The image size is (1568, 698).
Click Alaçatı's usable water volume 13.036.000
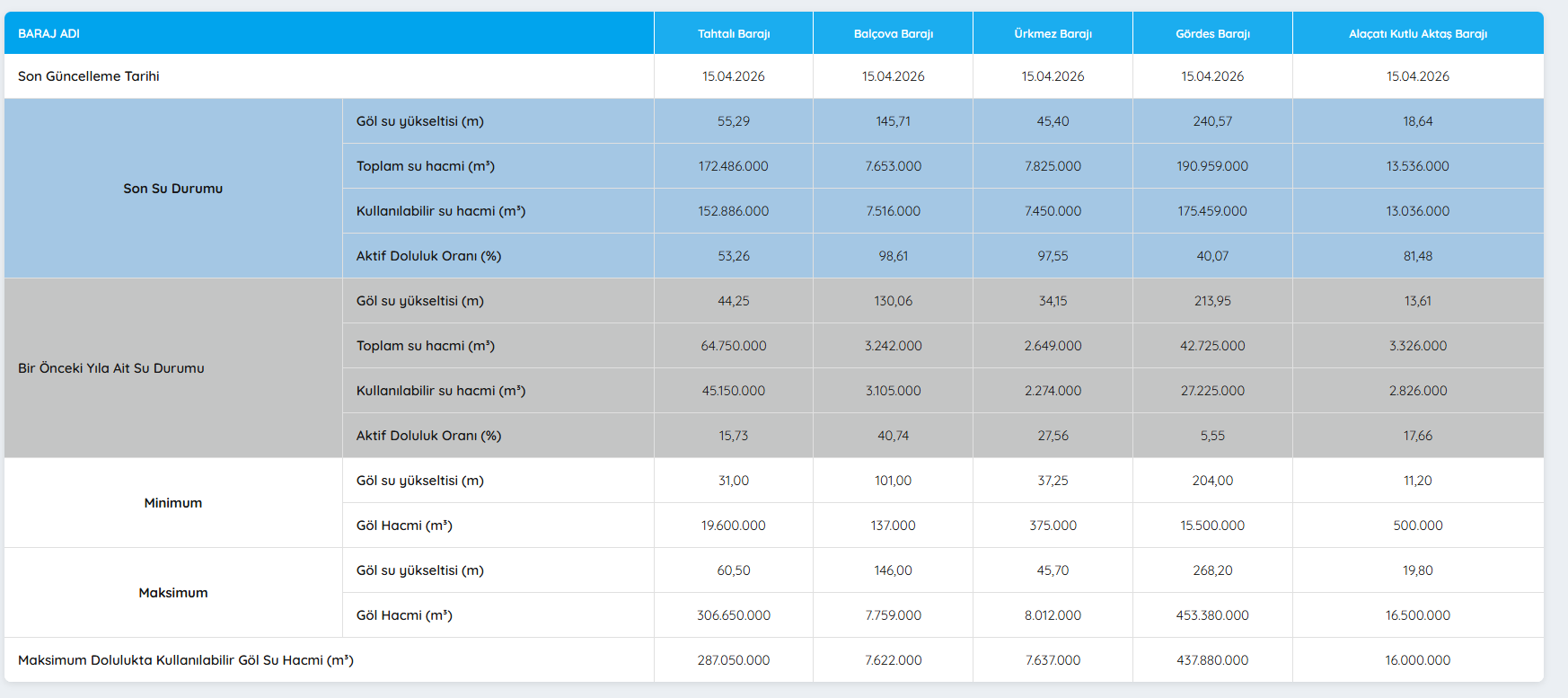point(1417,211)
